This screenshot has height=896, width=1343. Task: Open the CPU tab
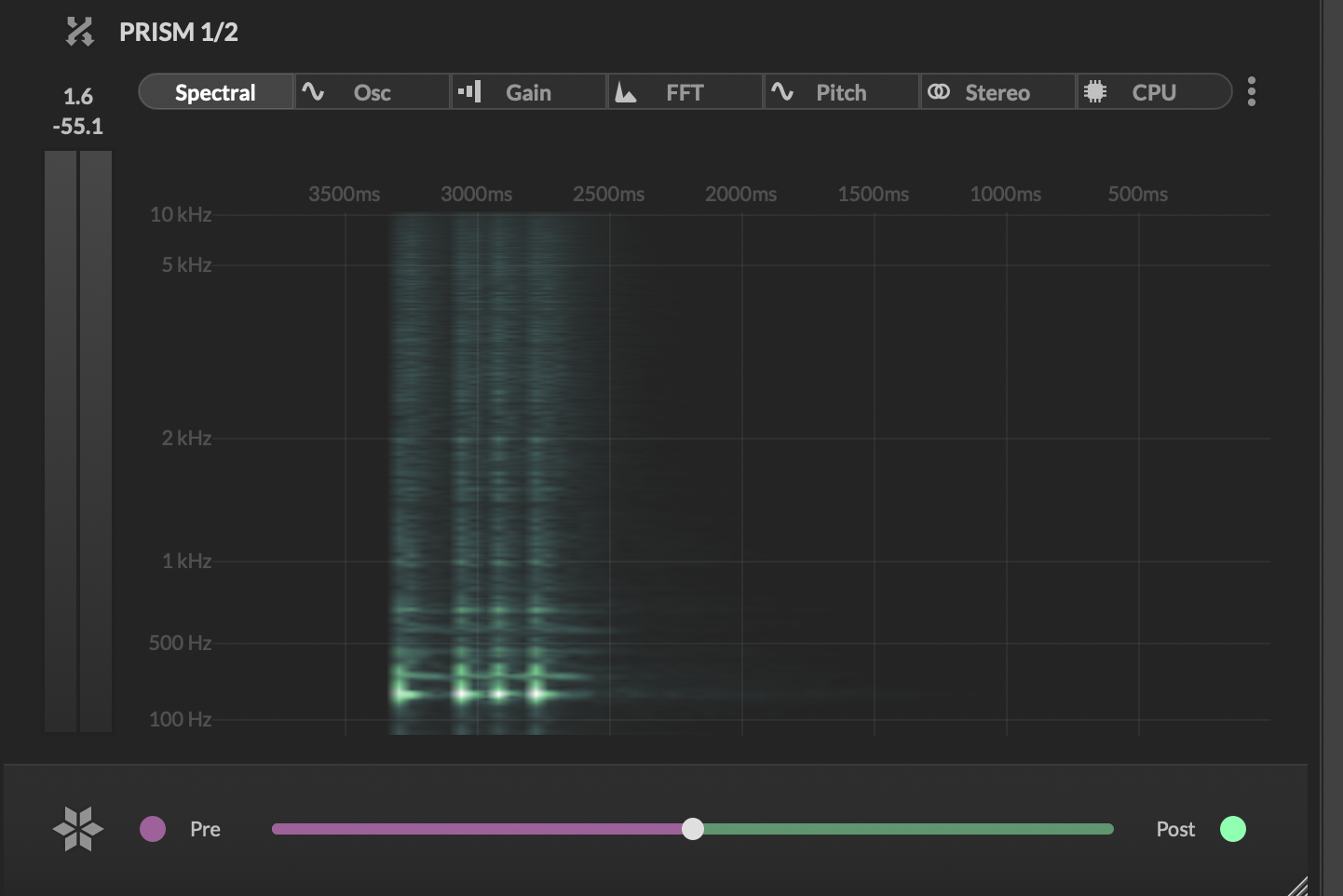(1155, 92)
